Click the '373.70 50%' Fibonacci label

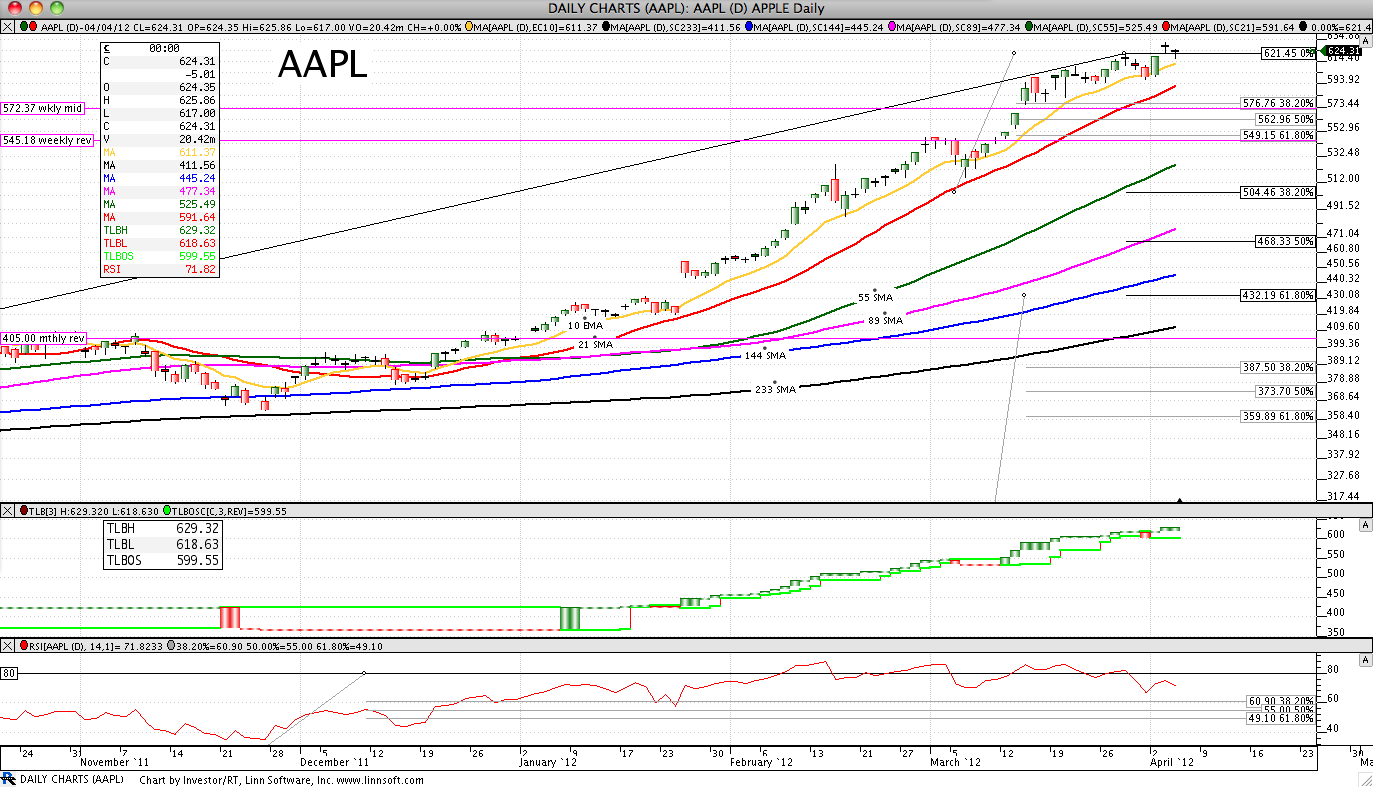[x=1285, y=391]
